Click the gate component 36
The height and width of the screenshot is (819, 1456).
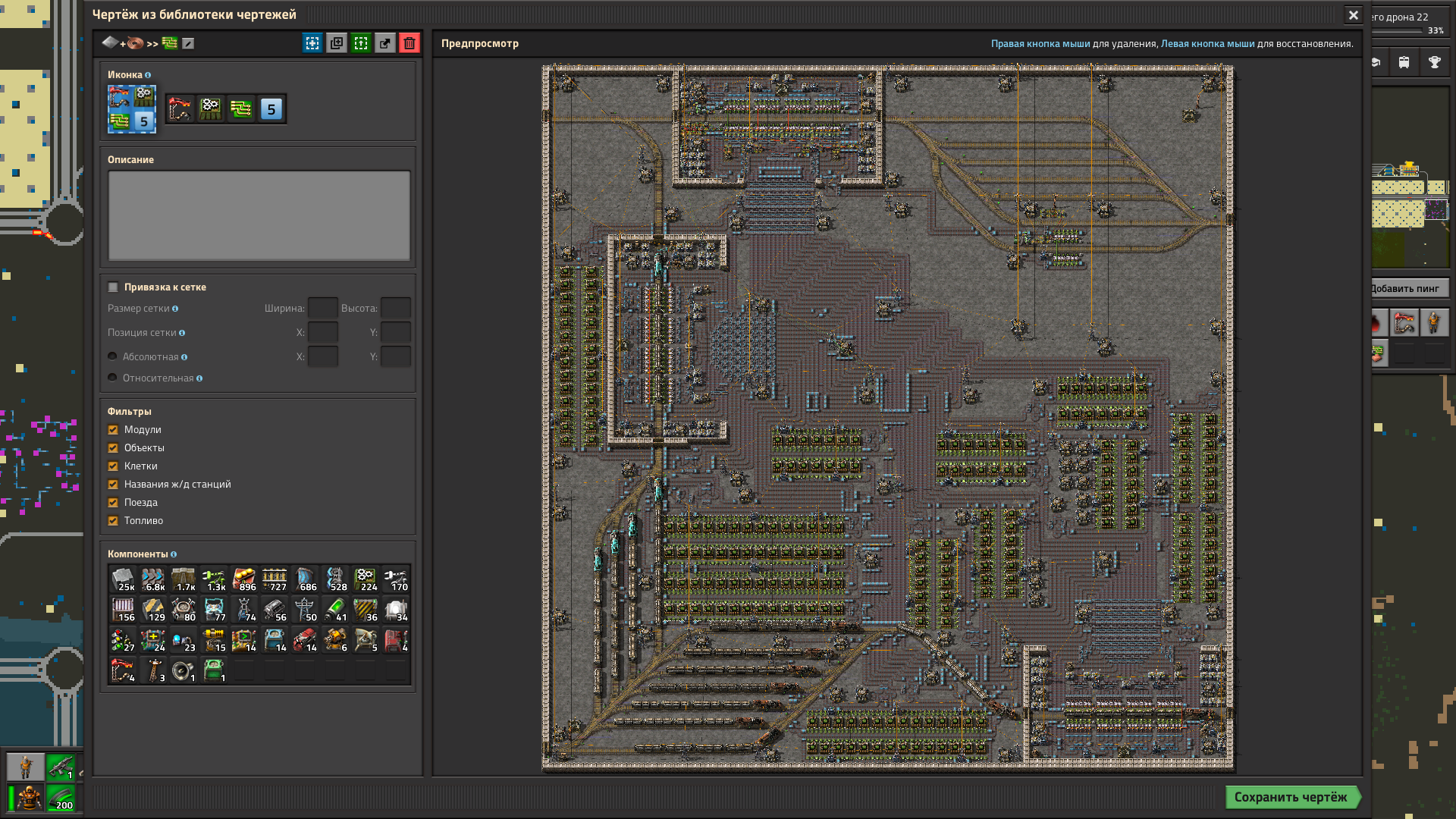[366, 610]
